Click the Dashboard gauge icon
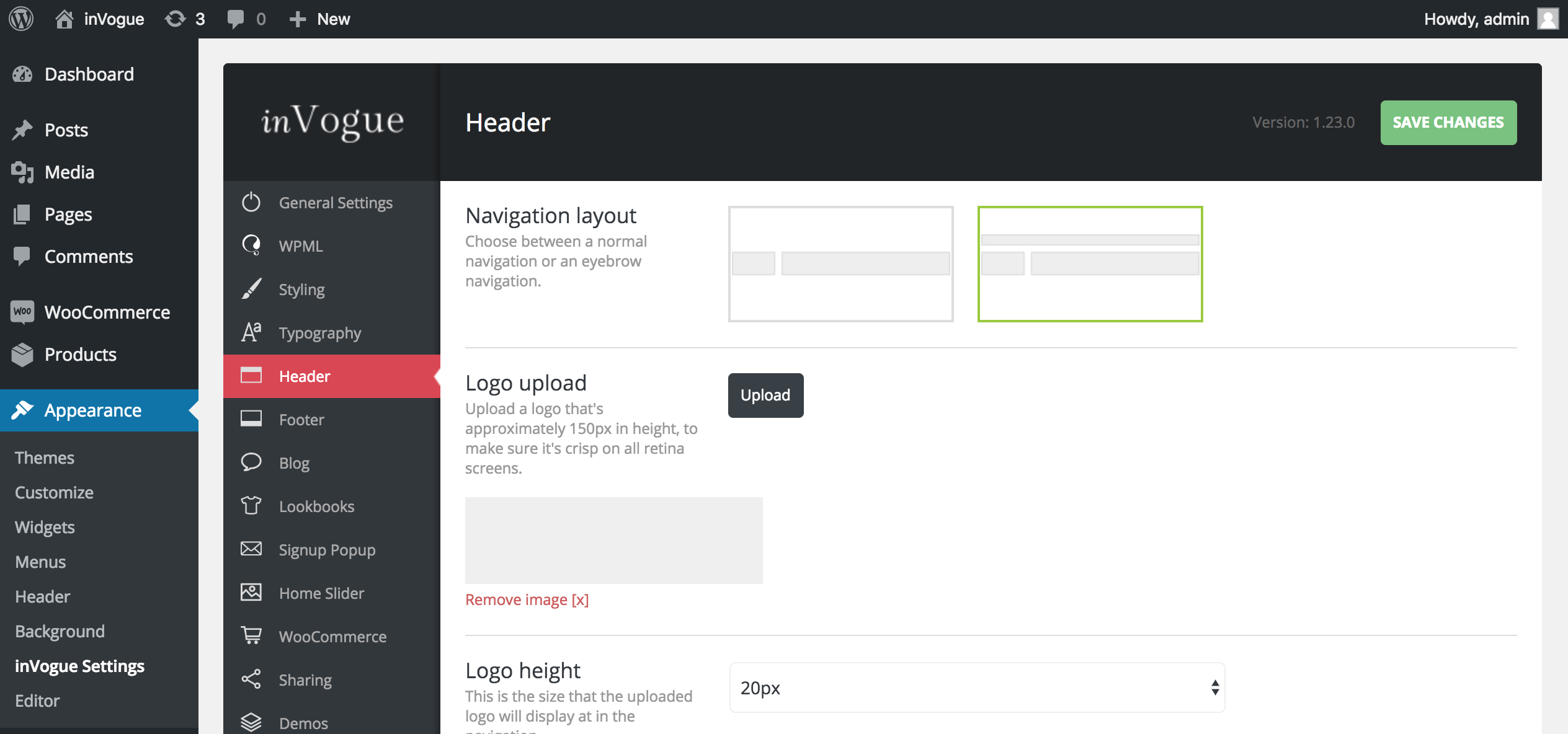Viewport: 1568px width, 734px height. pos(22,74)
